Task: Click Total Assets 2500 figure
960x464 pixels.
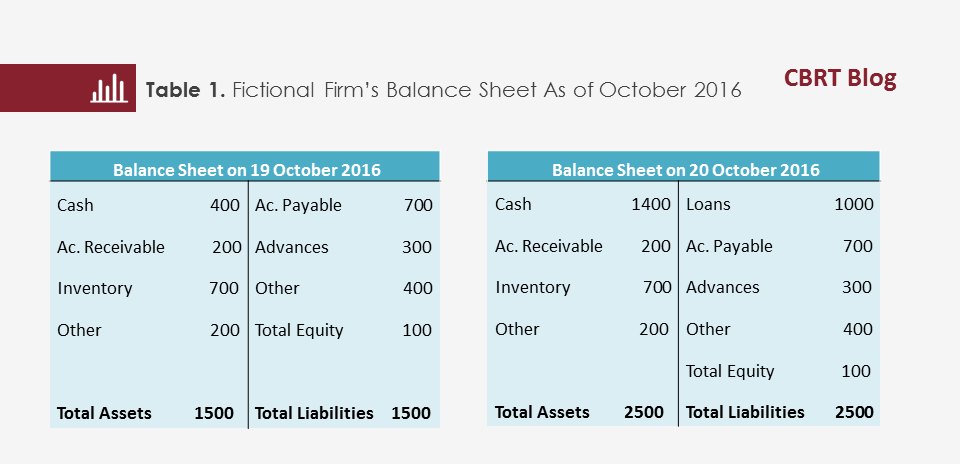Action: (644, 413)
